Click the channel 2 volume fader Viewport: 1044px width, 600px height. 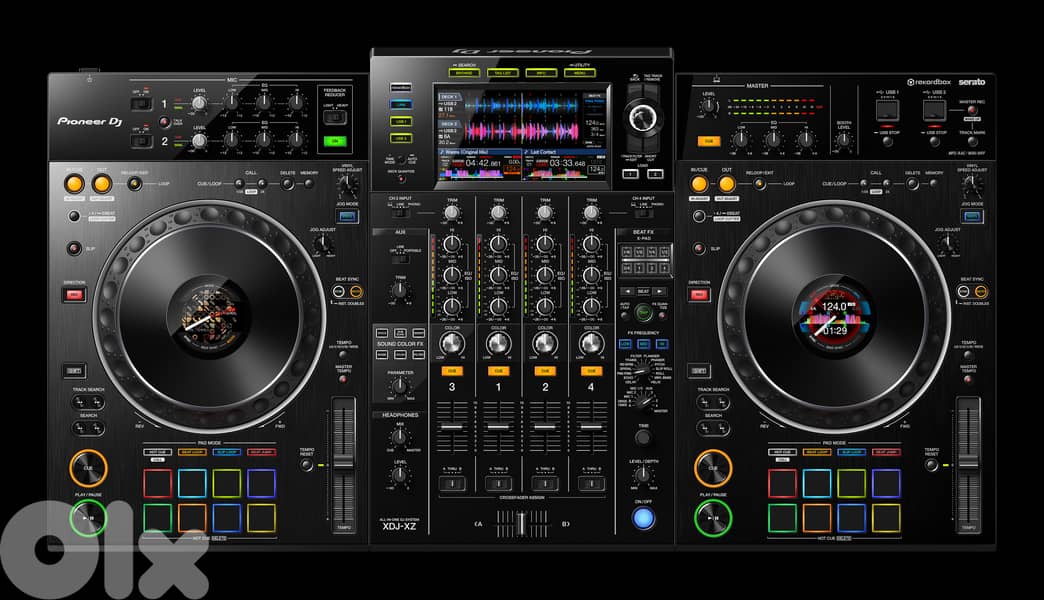pos(543,428)
